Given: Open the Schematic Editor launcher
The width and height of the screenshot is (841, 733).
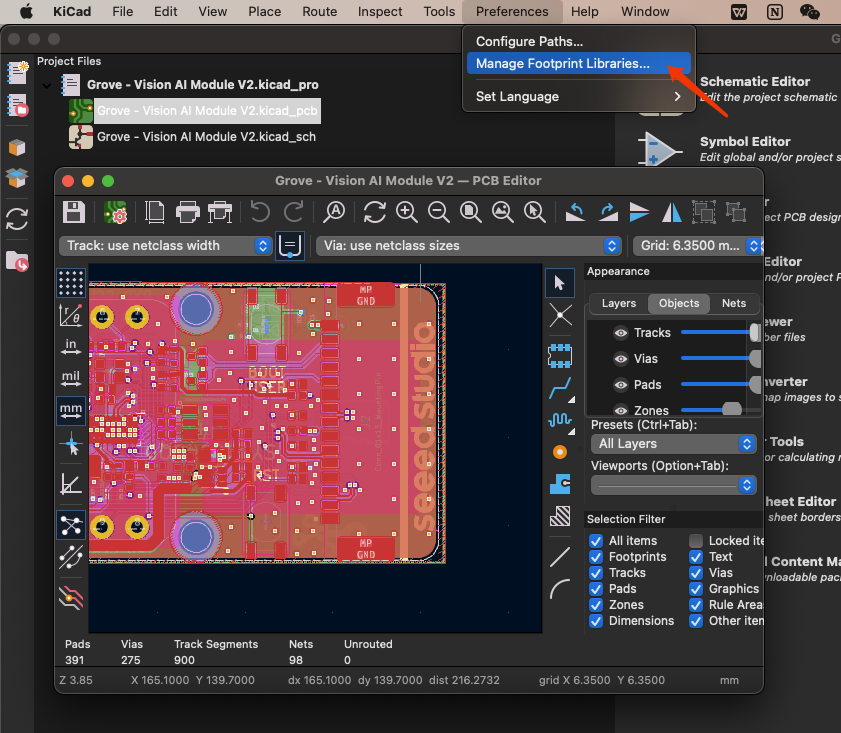Looking at the screenshot, I should [x=754, y=82].
